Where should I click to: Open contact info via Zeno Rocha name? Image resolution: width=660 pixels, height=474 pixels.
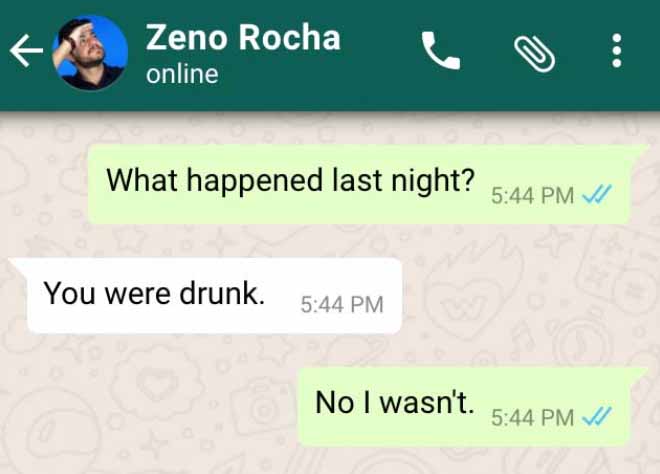tap(243, 37)
